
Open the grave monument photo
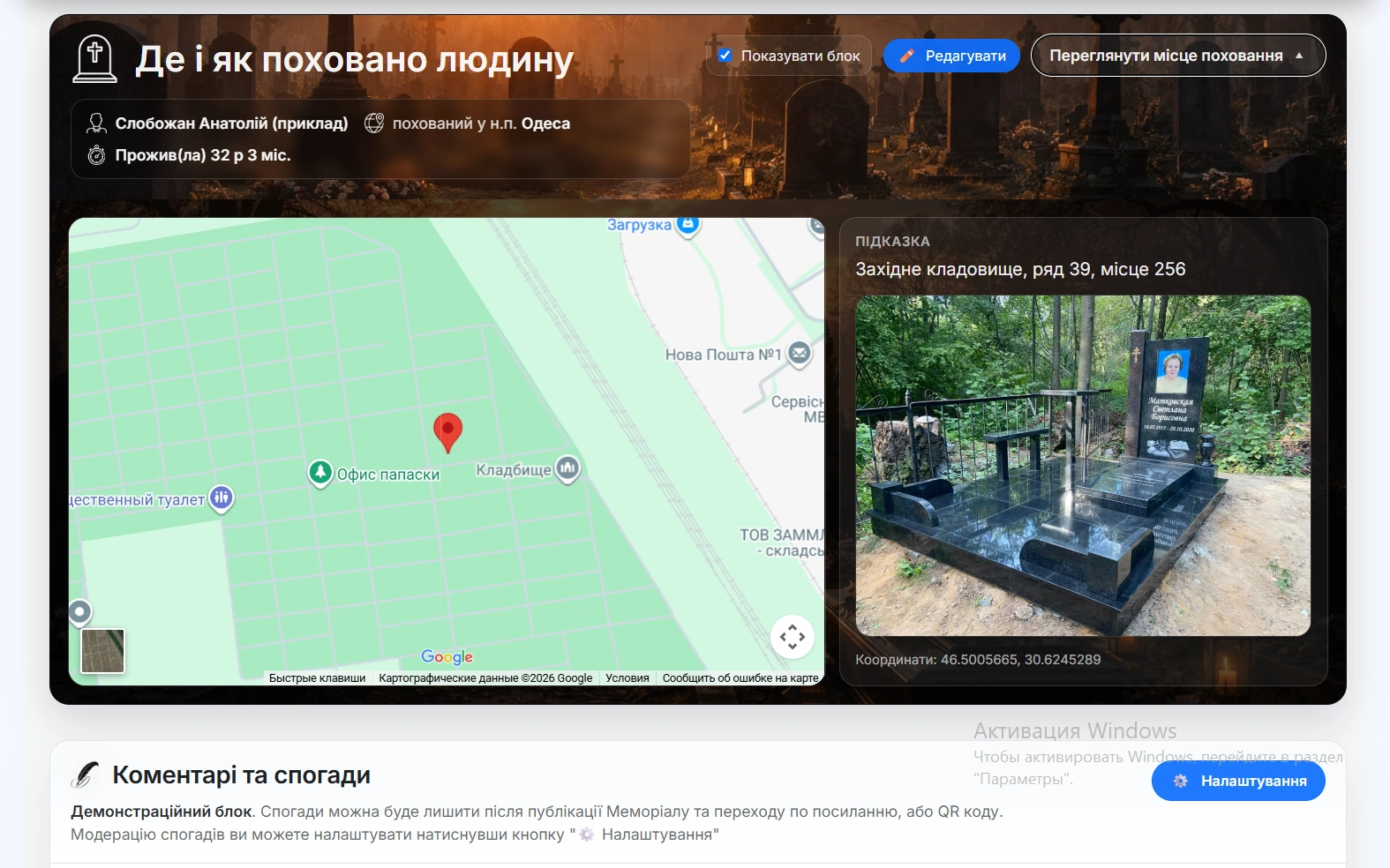[1083, 466]
